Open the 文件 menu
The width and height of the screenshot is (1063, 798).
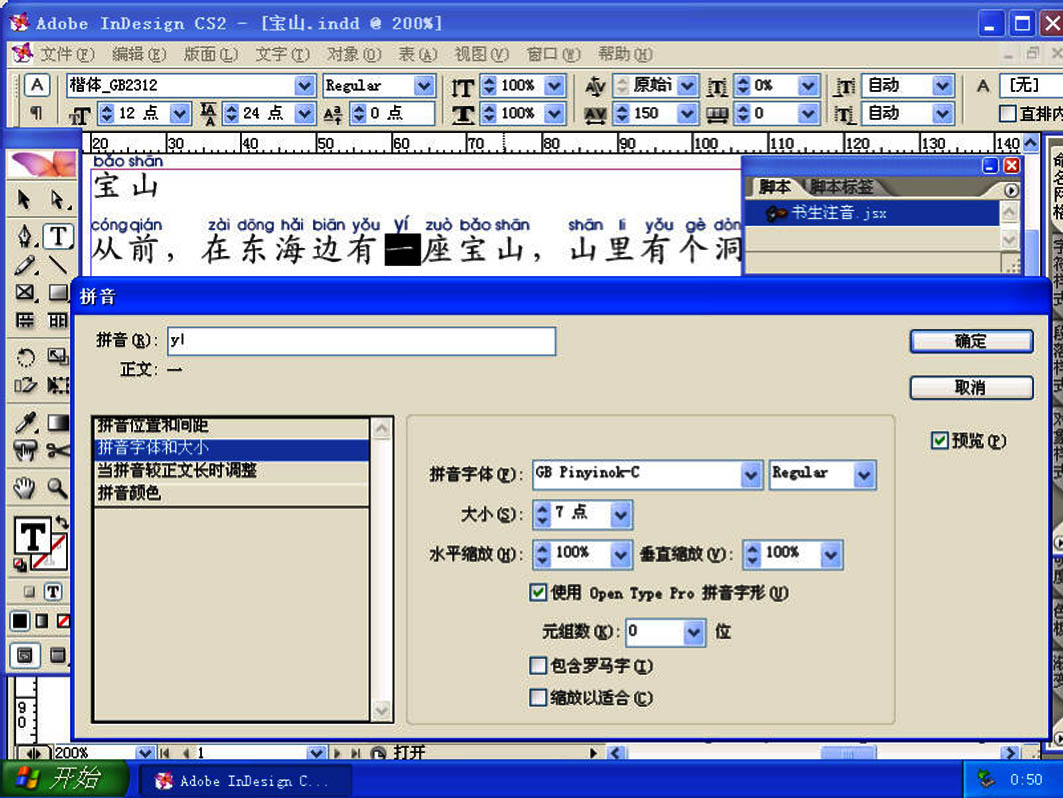(66, 54)
